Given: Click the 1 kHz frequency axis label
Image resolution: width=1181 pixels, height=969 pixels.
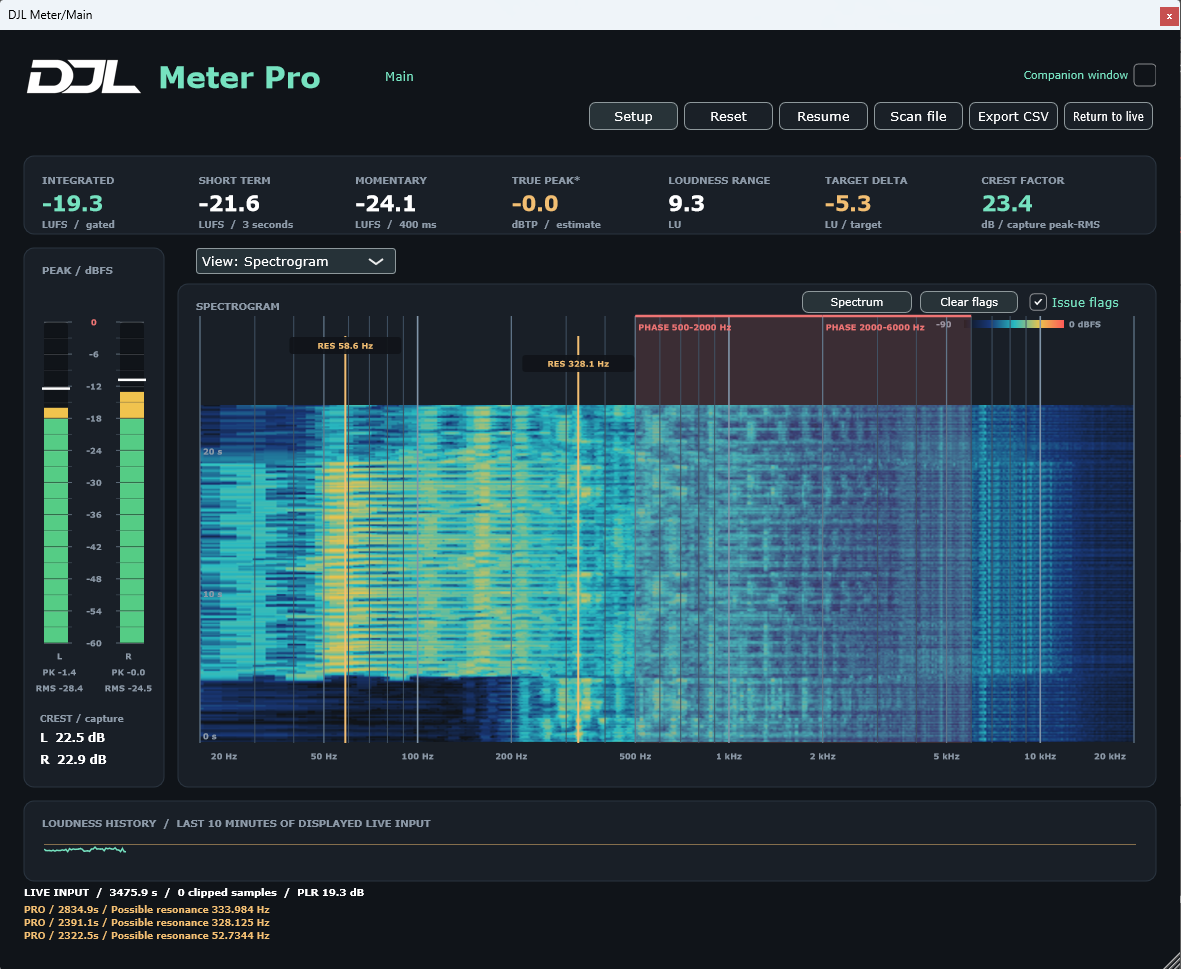Looking at the screenshot, I should tap(728, 756).
